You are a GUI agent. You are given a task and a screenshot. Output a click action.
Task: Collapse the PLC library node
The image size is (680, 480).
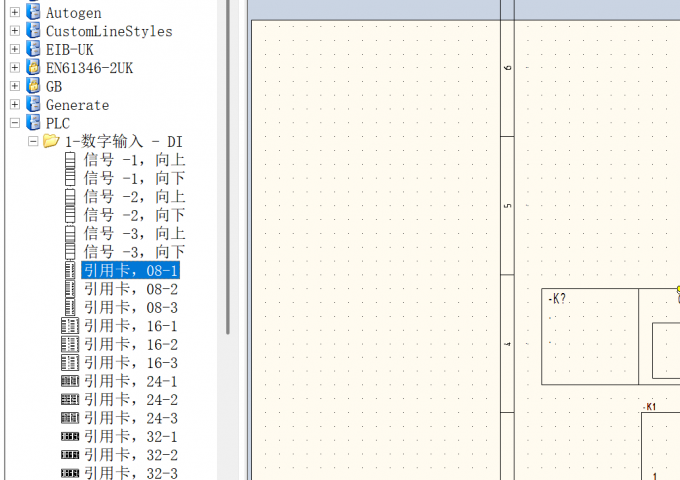[15, 123]
